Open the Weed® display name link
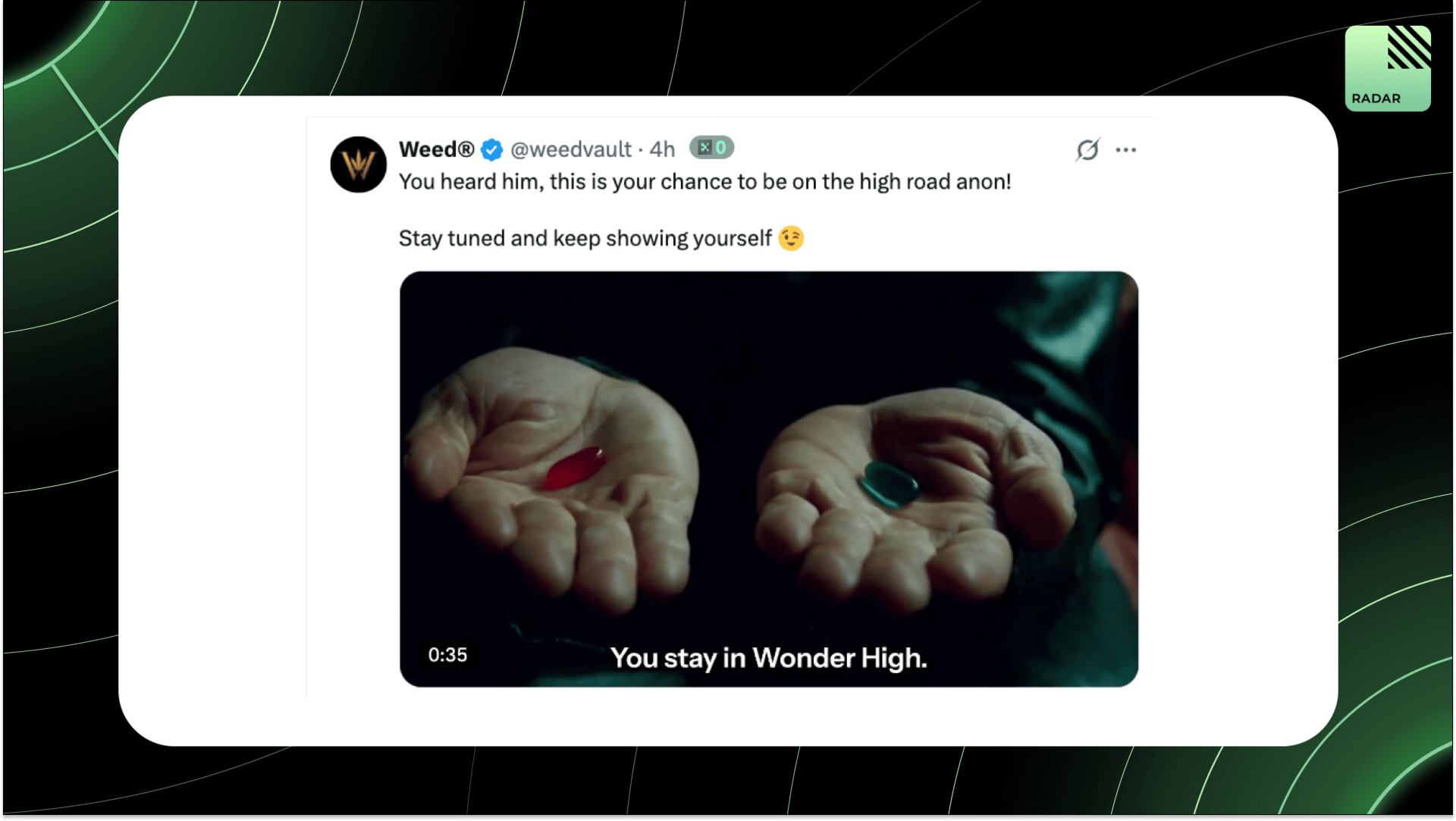Viewport: 1456px width, 821px height. click(436, 149)
